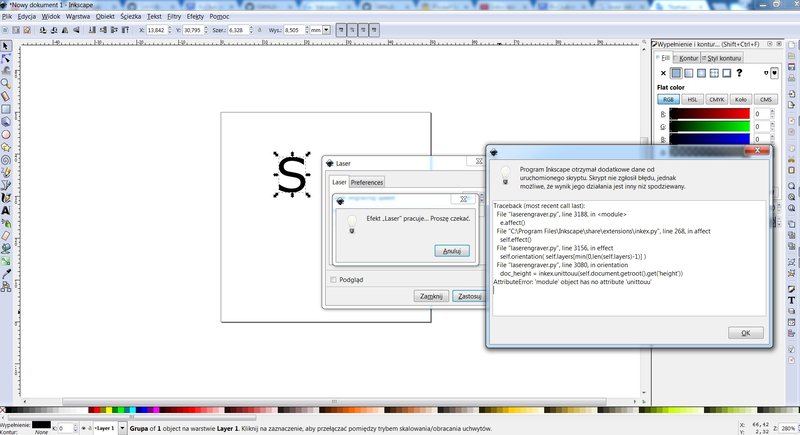This screenshot has height=435, width=800.
Task: Increase X position with stepper
Action: [170, 28]
